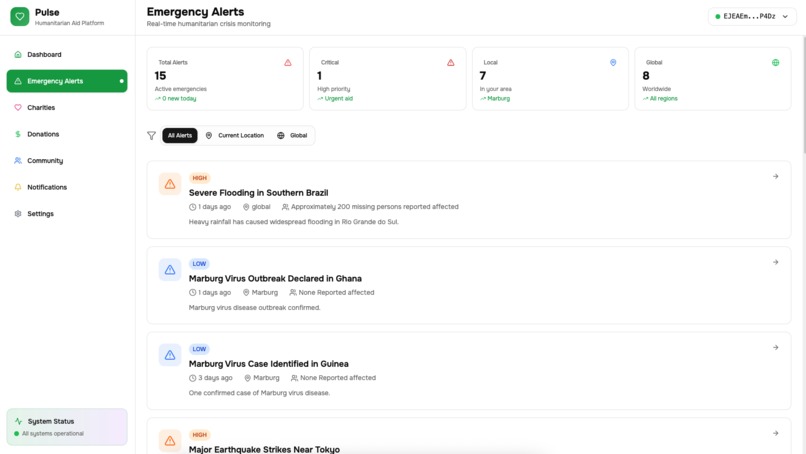Click the Global filter globe icon
The width and height of the screenshot is (806, 454).
281,136
